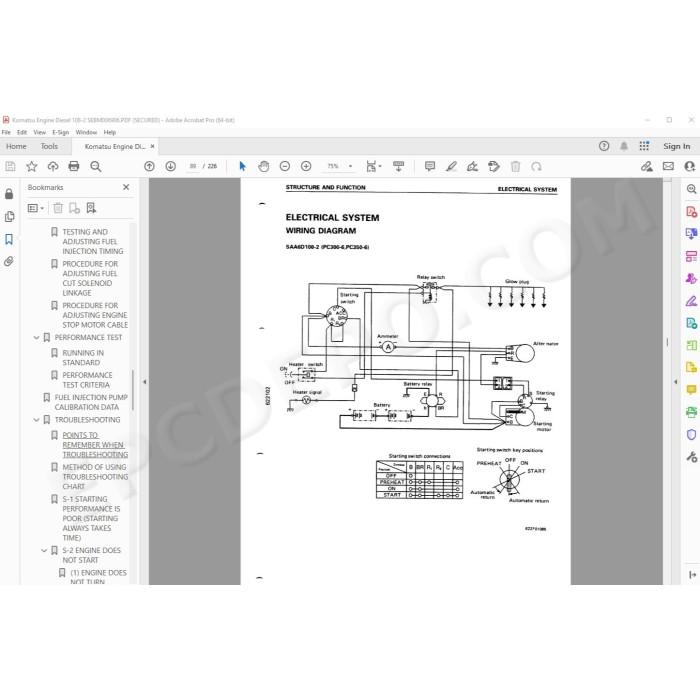Open the E-Sign menu

click(x=61, y=132)
